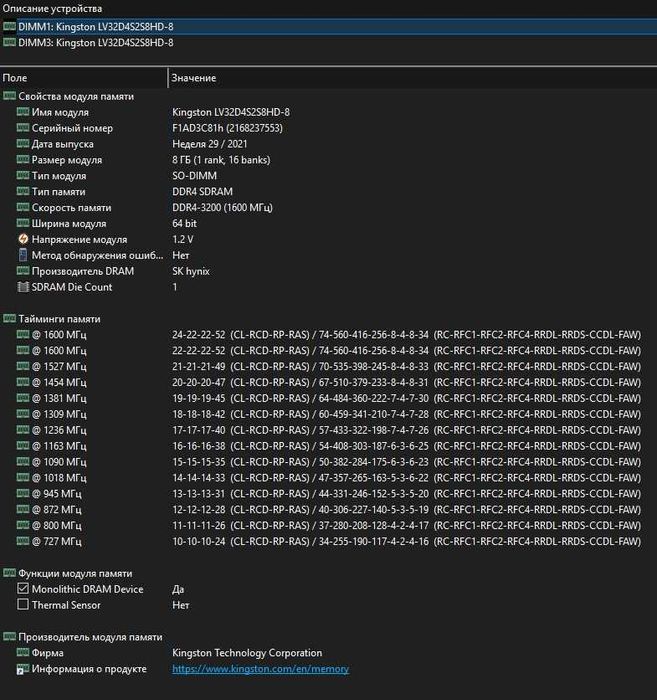This screenshot has width=657, height=700.
Task: Select 'DDR4-3200 (1600 МГц)' speed value
Action: click(x=222, y=208)
